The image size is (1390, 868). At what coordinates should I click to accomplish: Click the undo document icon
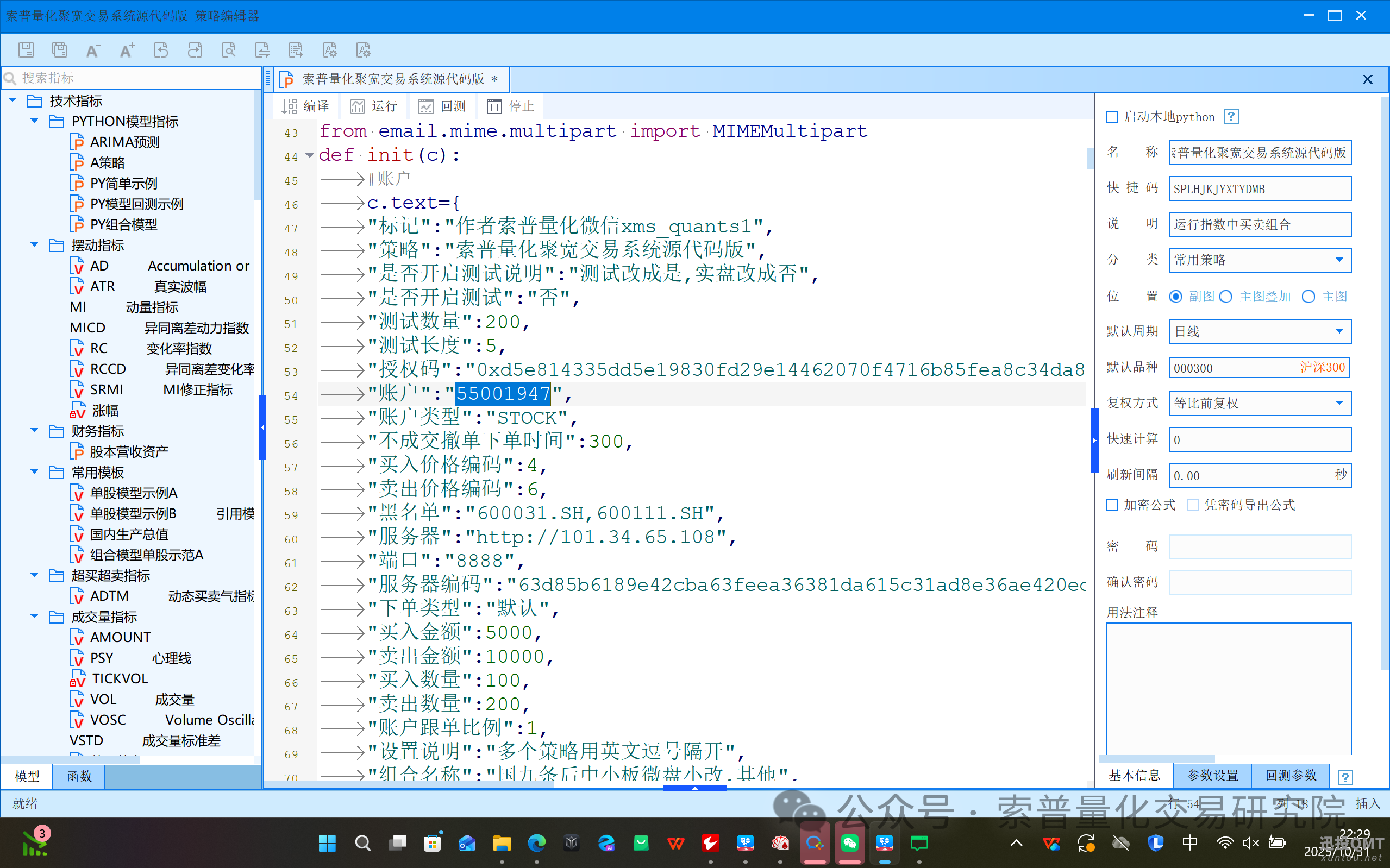[161, 50]
